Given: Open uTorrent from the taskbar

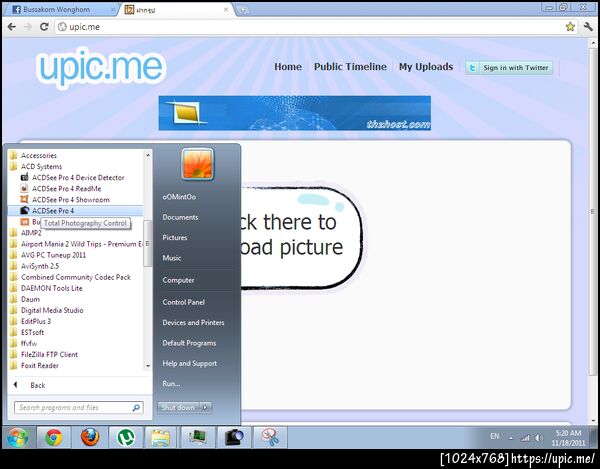Looking at the screenshot, I should point(126,437).
